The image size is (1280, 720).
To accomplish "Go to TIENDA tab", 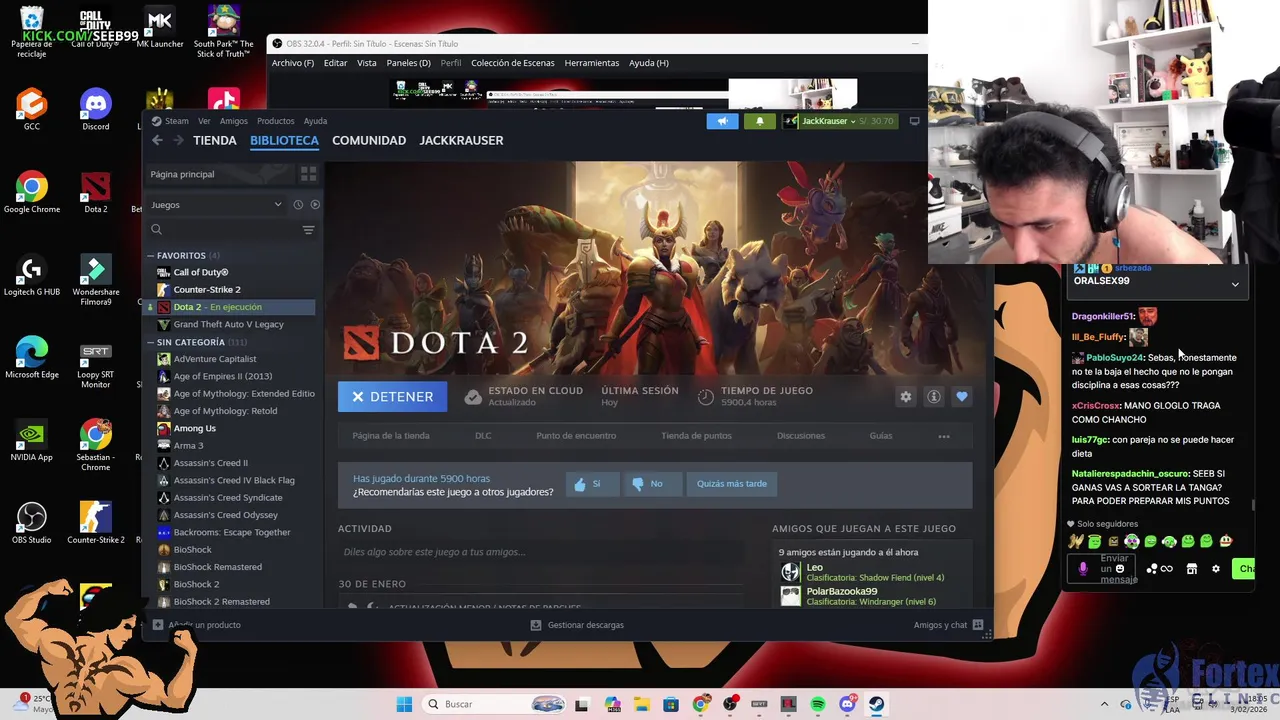I will pyautogui.click(x=215, y=141).
